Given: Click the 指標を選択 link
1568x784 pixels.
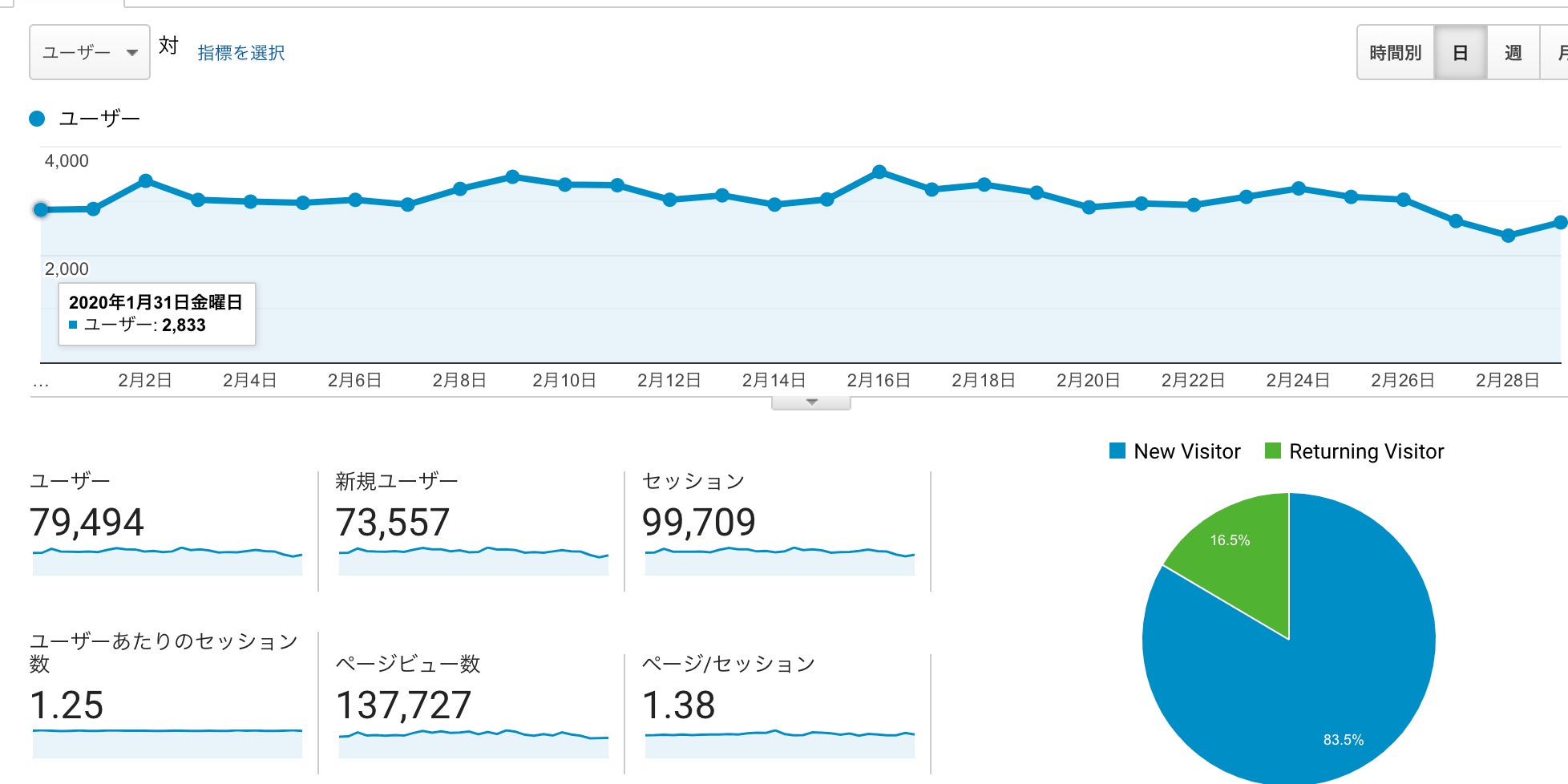Looking at the screenshot, I should 240,53.
